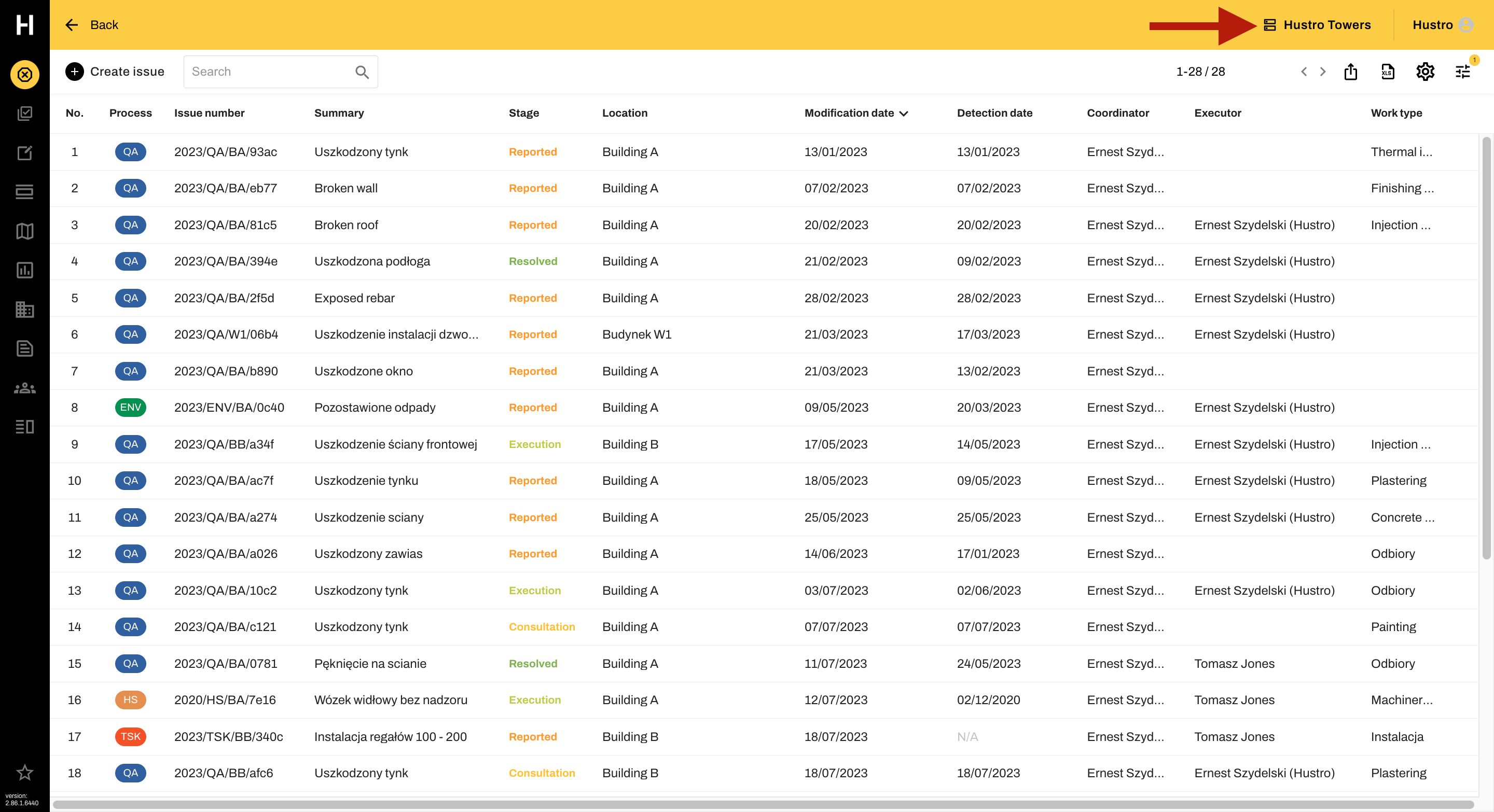The width and height of the screenshot is (1494, 812).
Task: Sort table by Issue number header
Action: 210,113
